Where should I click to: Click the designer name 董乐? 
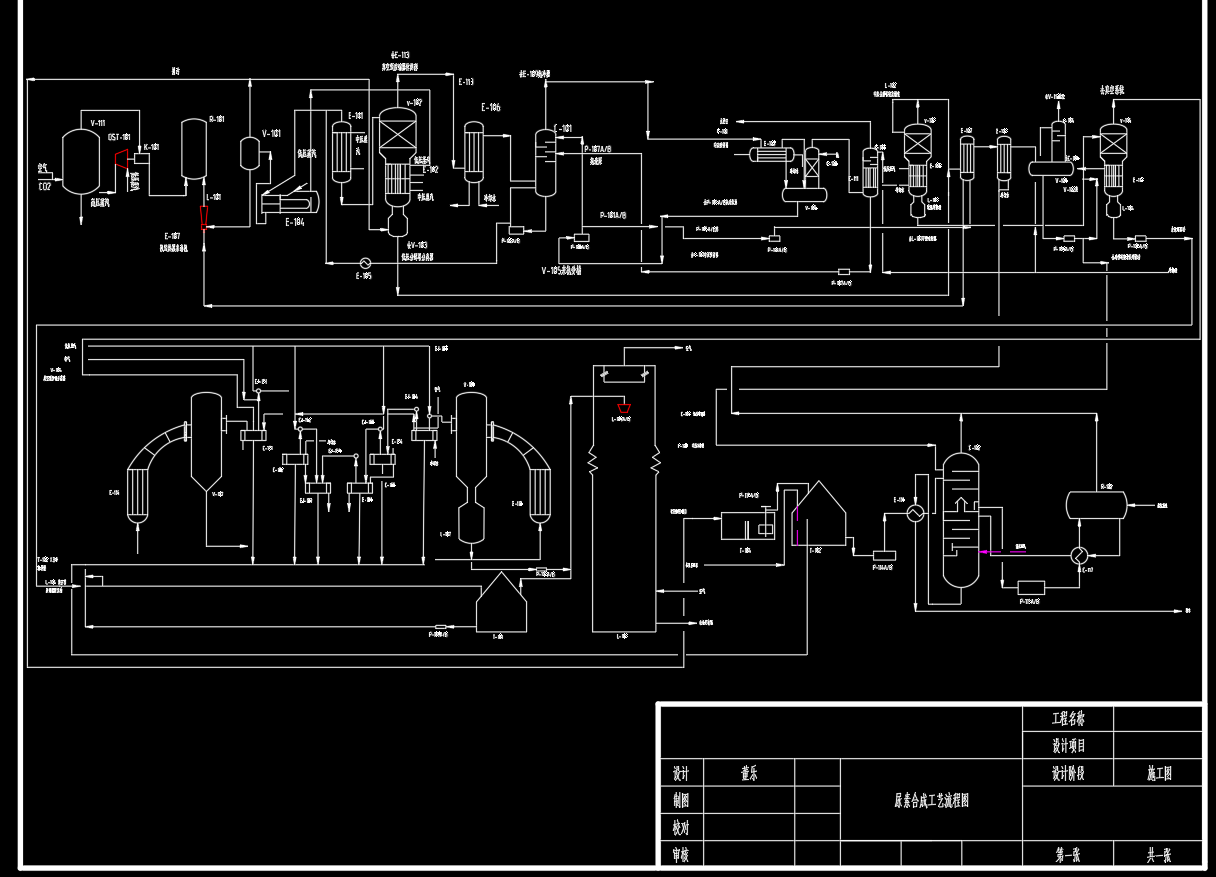[749, 773]
